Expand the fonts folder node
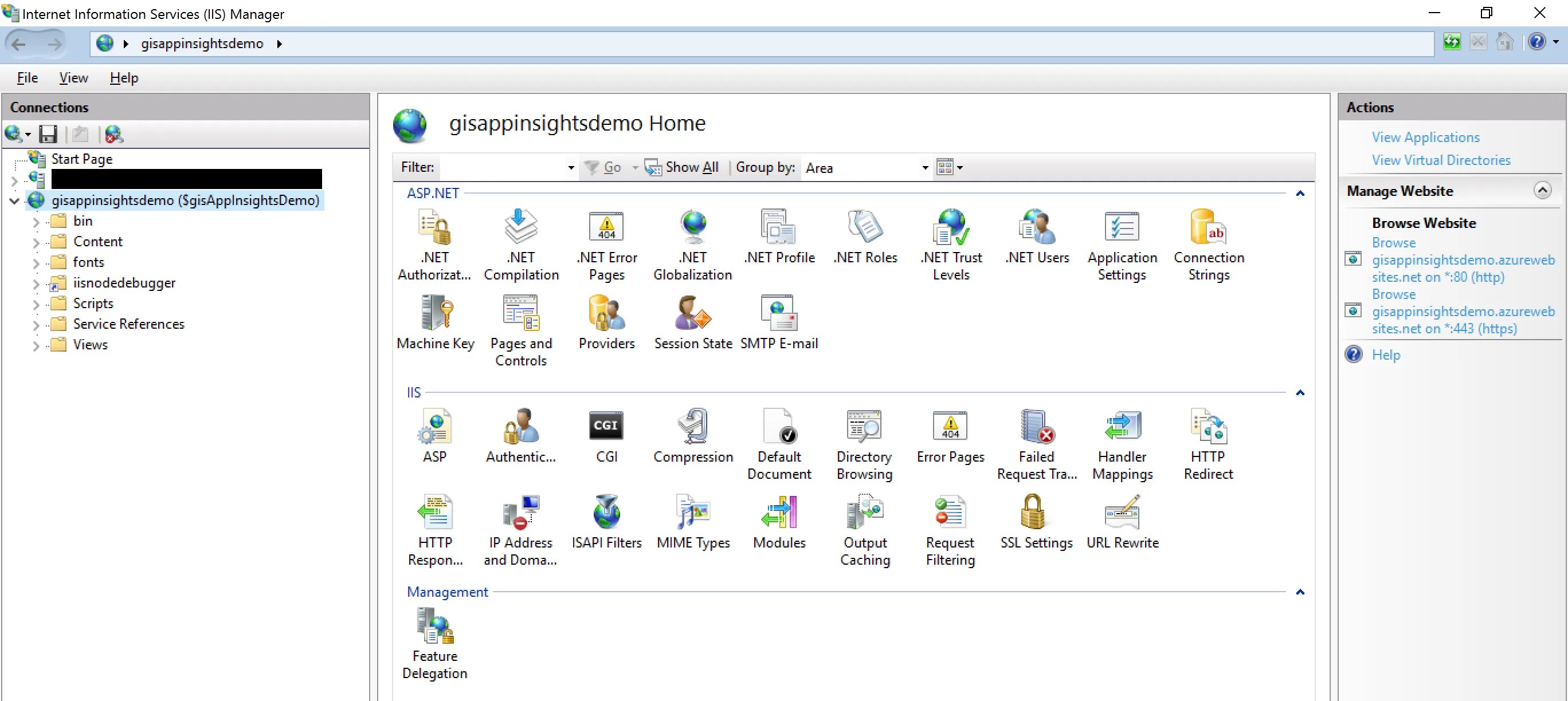Image resolution: width=1568 pixels, height=701 pixels. coord(36,263)
